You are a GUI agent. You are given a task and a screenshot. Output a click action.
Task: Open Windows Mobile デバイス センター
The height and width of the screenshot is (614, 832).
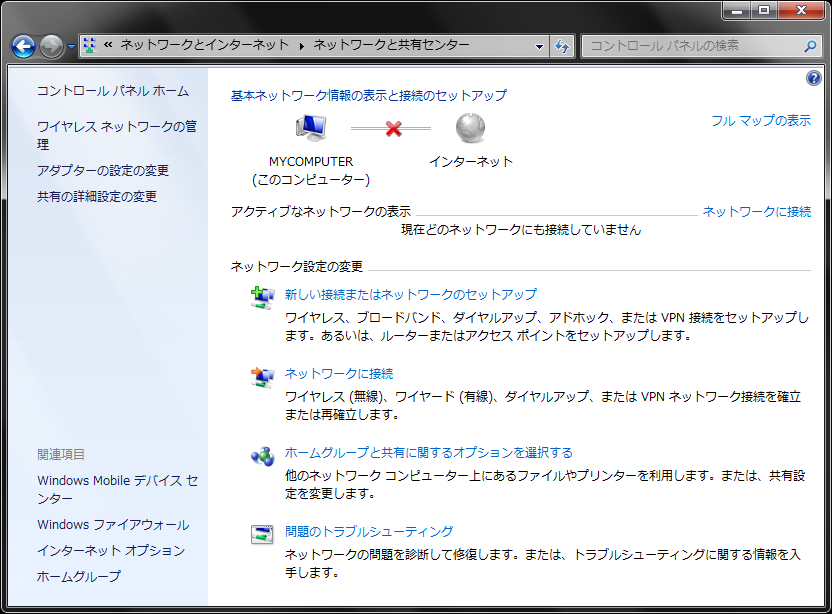coord(118,489)
